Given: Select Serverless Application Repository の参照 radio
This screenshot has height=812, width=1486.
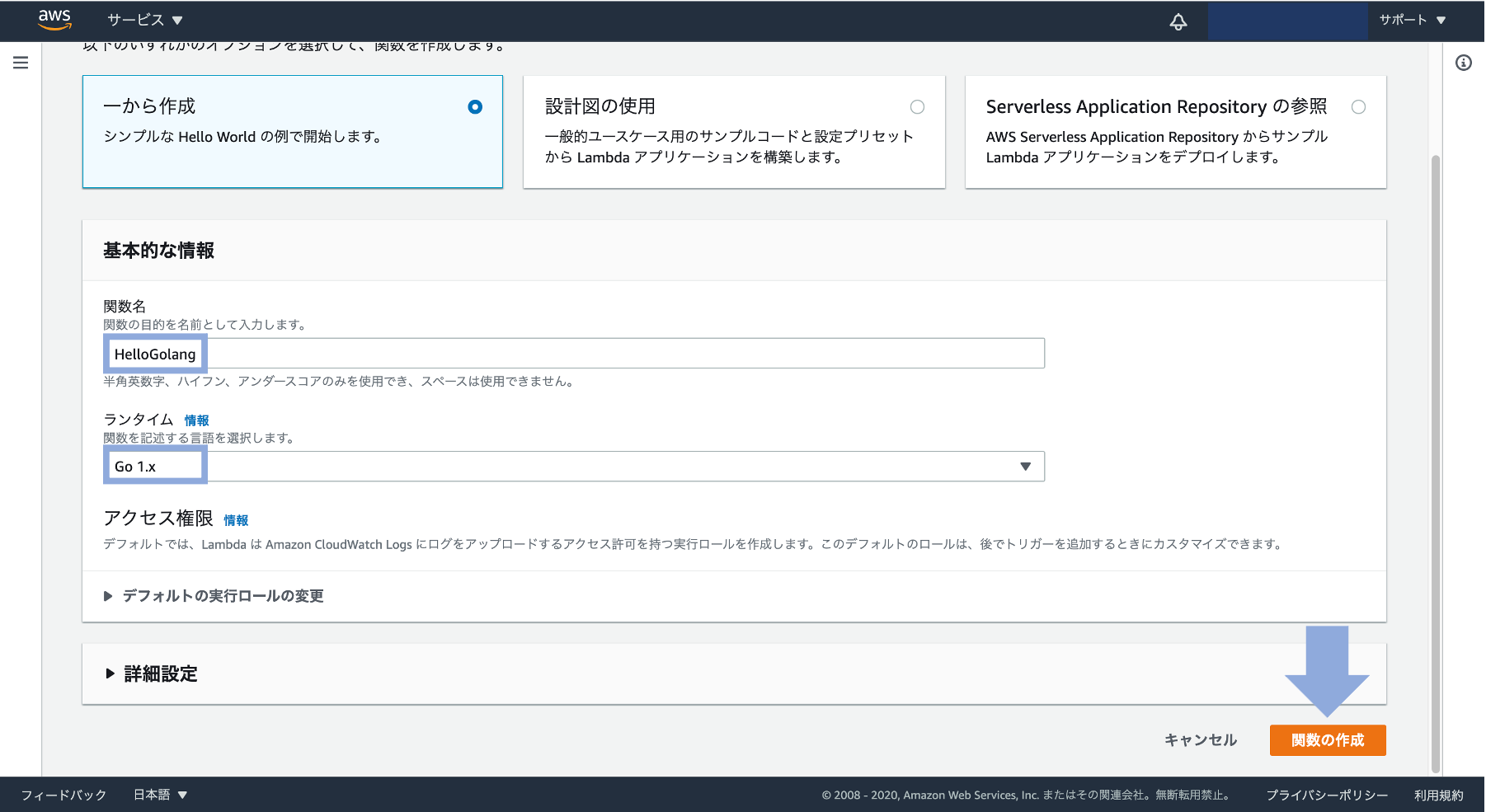Looking at the screenshot, I should [x=1358, y=107].
